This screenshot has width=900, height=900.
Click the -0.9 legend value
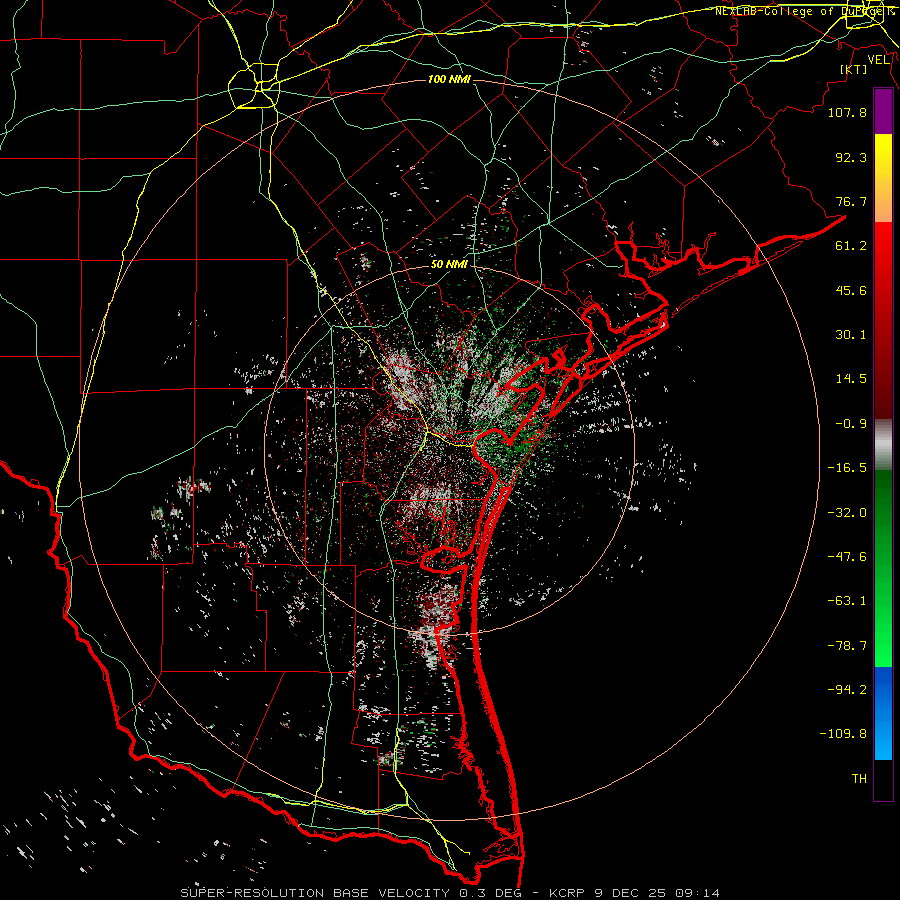[851, 424]
